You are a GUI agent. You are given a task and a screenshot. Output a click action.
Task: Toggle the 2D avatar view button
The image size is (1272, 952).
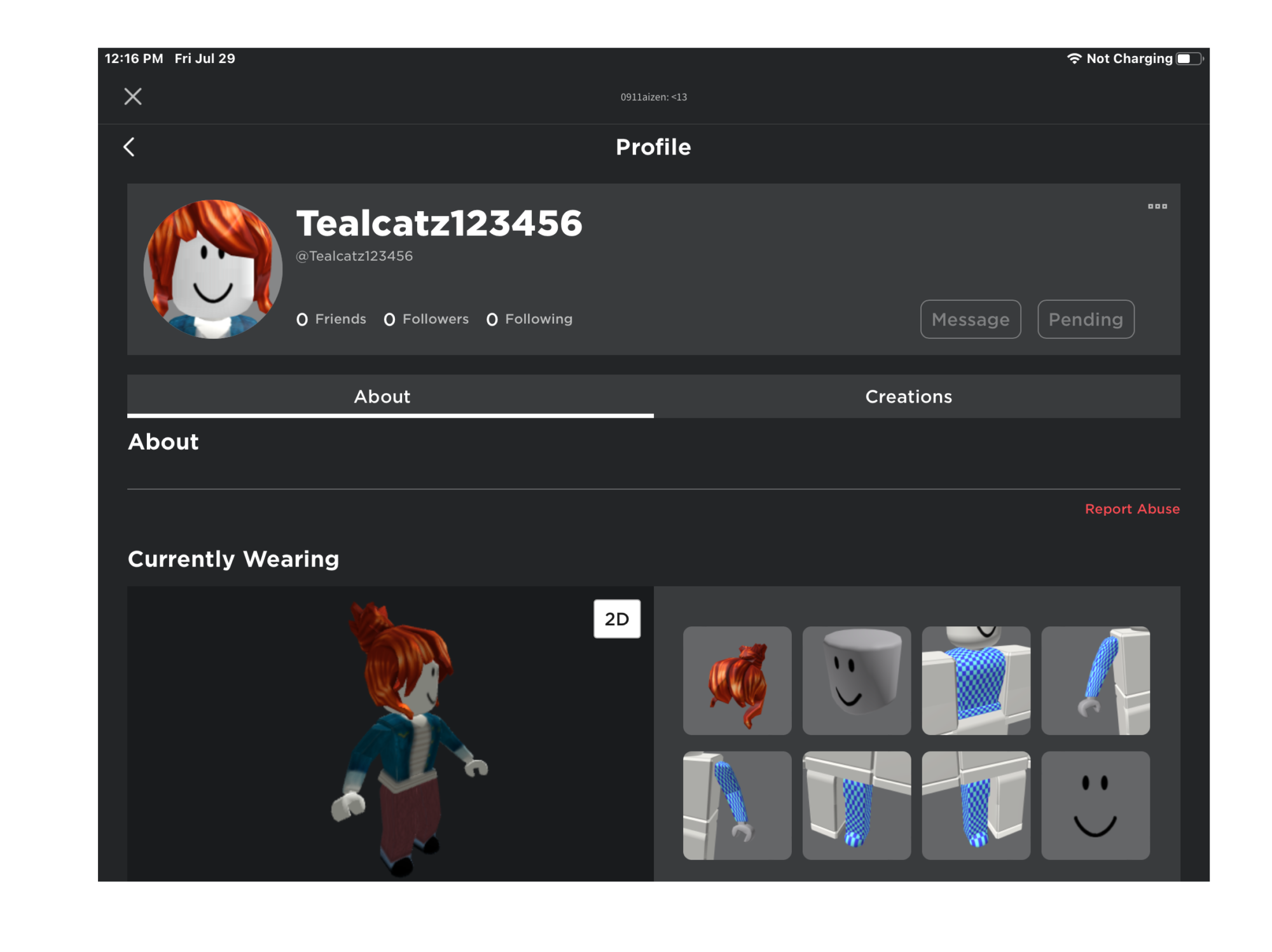point(616,618)
